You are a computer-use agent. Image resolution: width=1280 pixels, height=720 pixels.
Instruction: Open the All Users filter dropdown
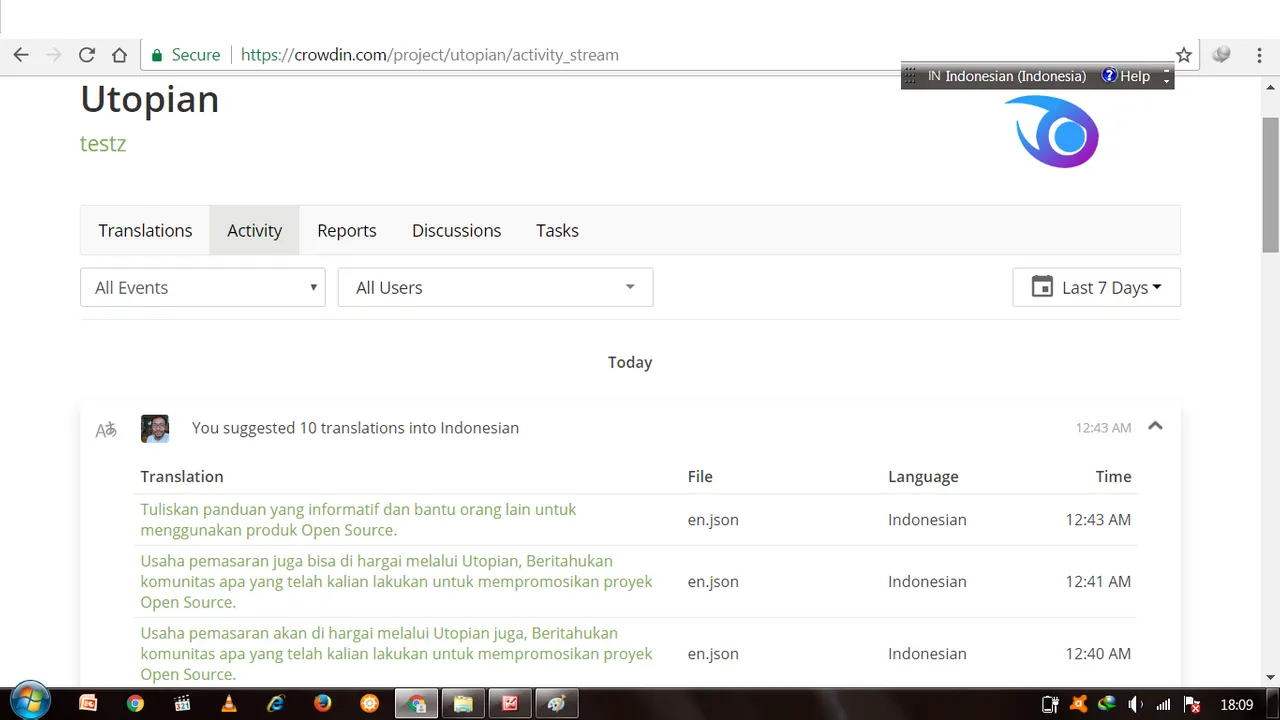(x=496, y=287)
